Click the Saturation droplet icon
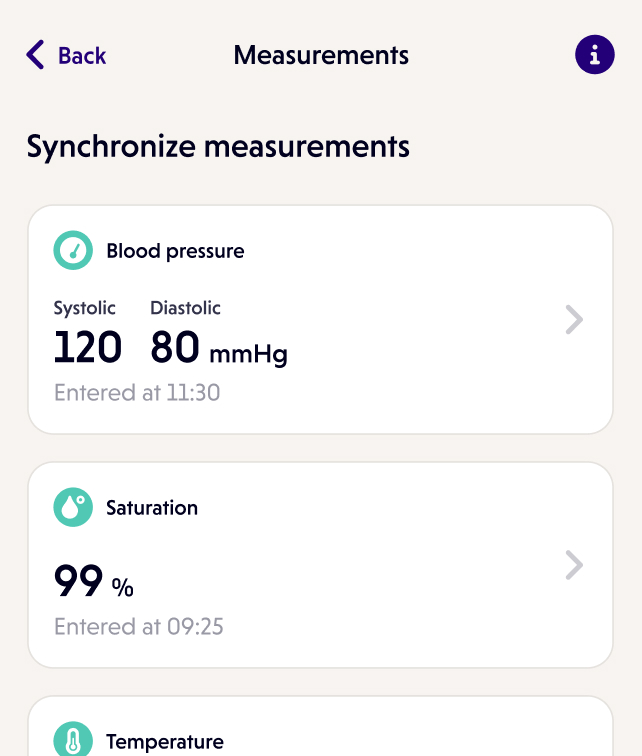This screenshot has width=642, height=756. [73, 508]
